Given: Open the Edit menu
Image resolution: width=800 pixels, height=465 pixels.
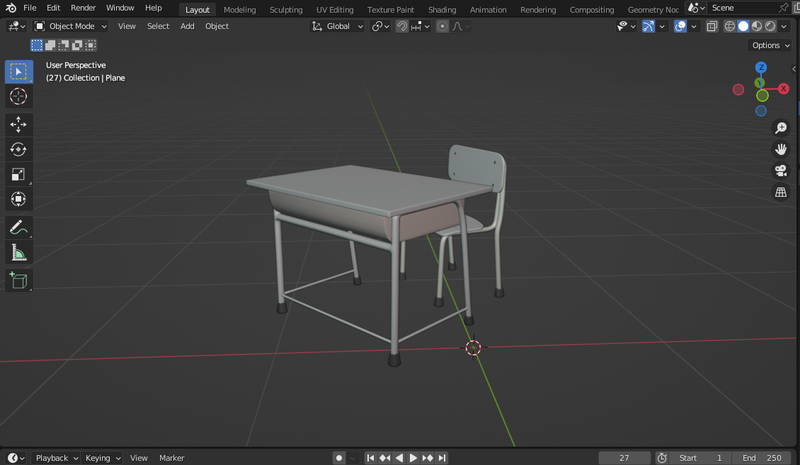Looking at the screenshot, I should click(x=53, y=8).
